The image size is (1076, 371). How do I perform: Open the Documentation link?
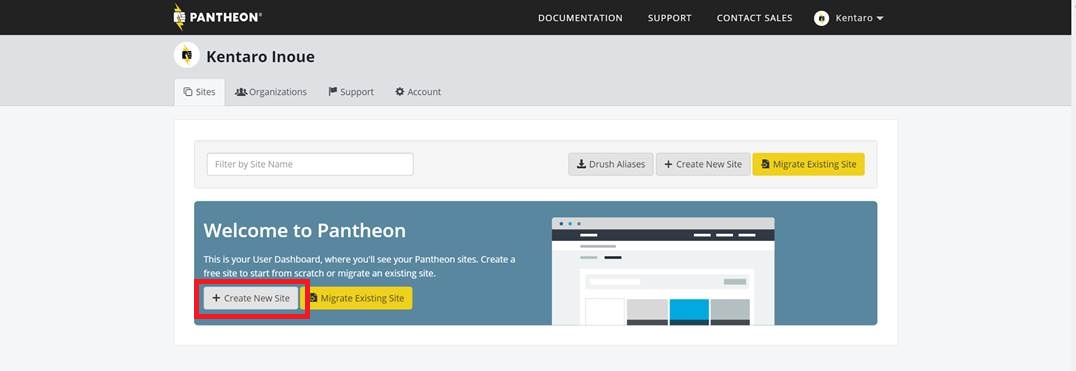pos(580,18)
